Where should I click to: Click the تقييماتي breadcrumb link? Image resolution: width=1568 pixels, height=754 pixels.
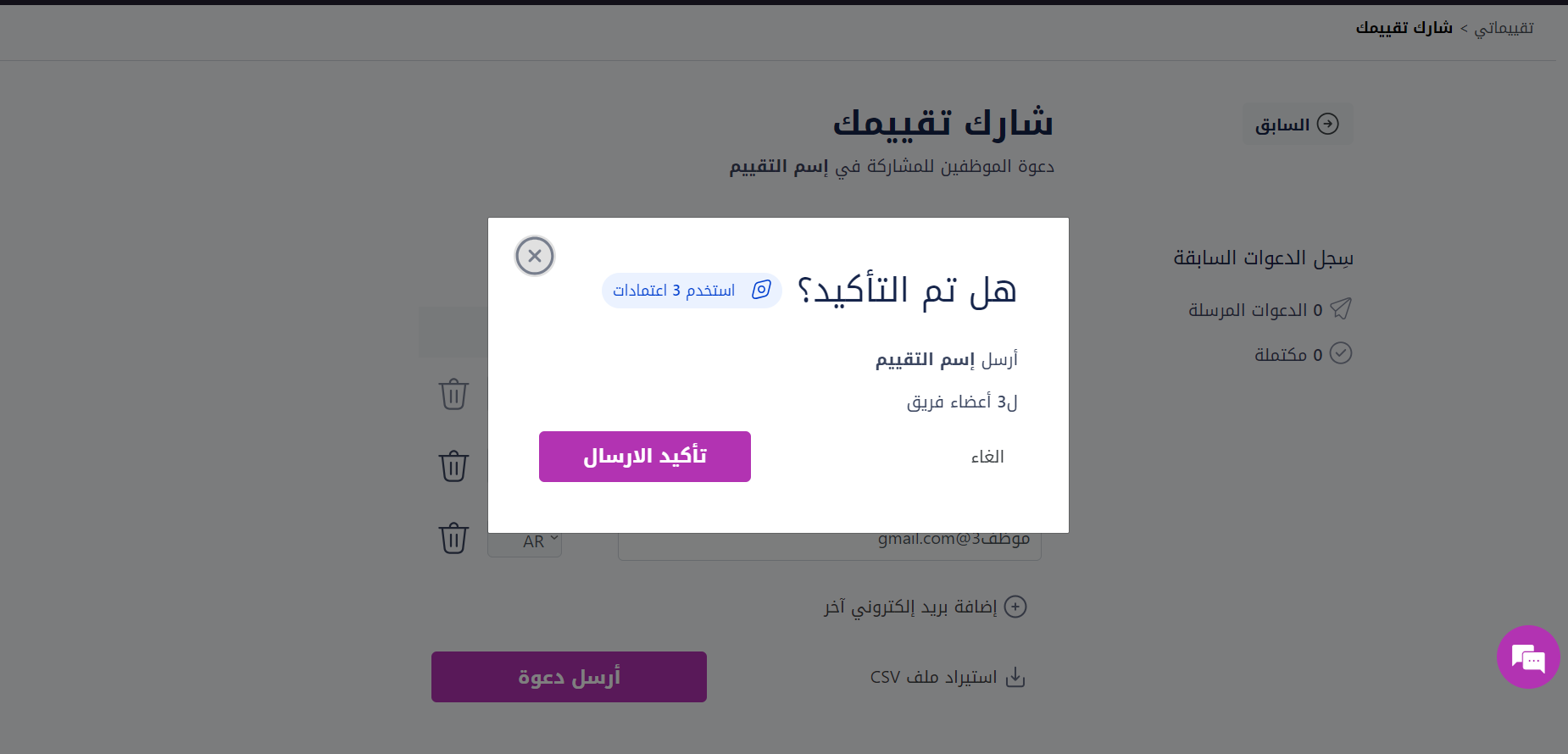point(1504,28)
